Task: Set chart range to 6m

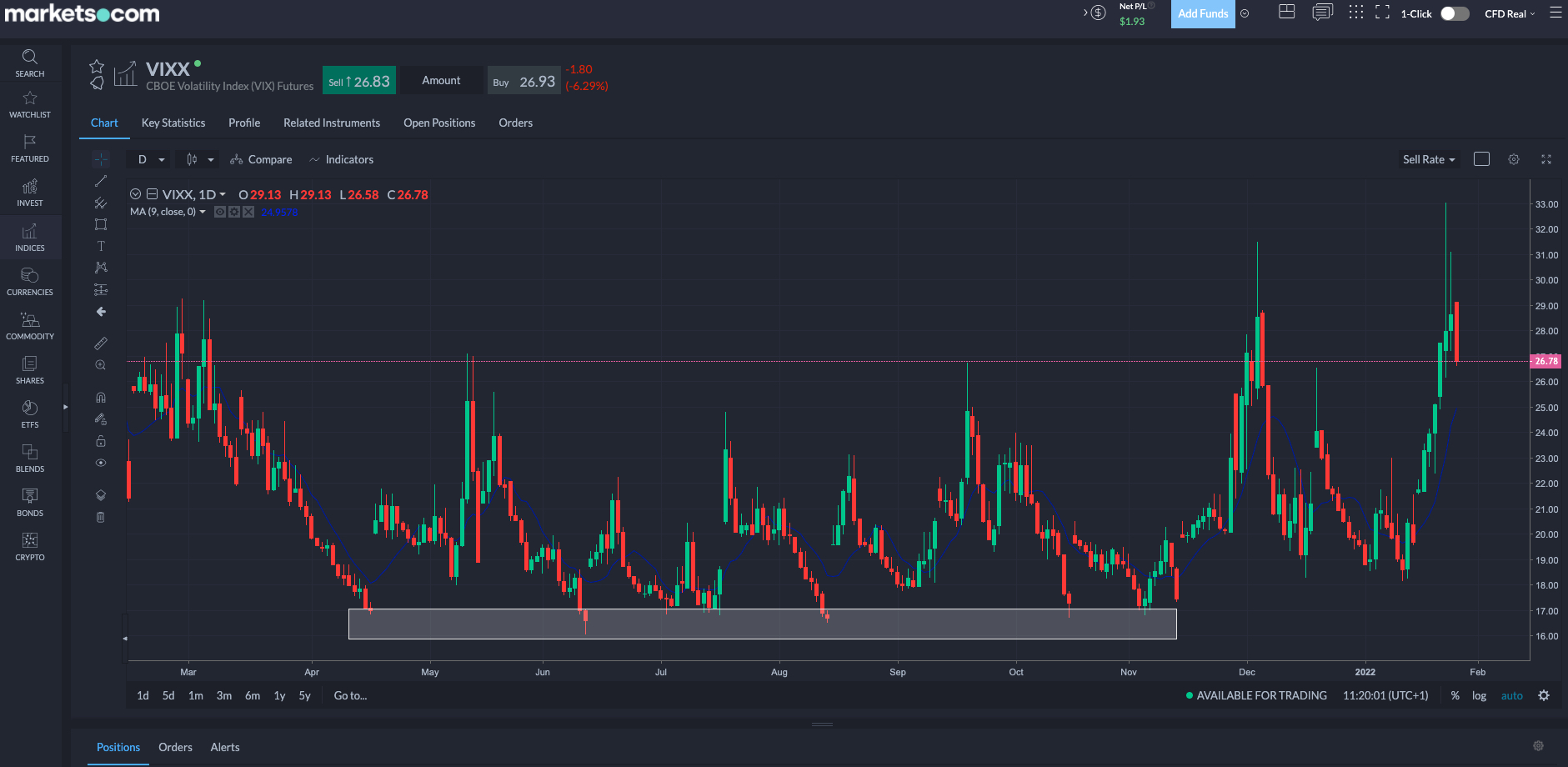Action: [x=253, y=695]
